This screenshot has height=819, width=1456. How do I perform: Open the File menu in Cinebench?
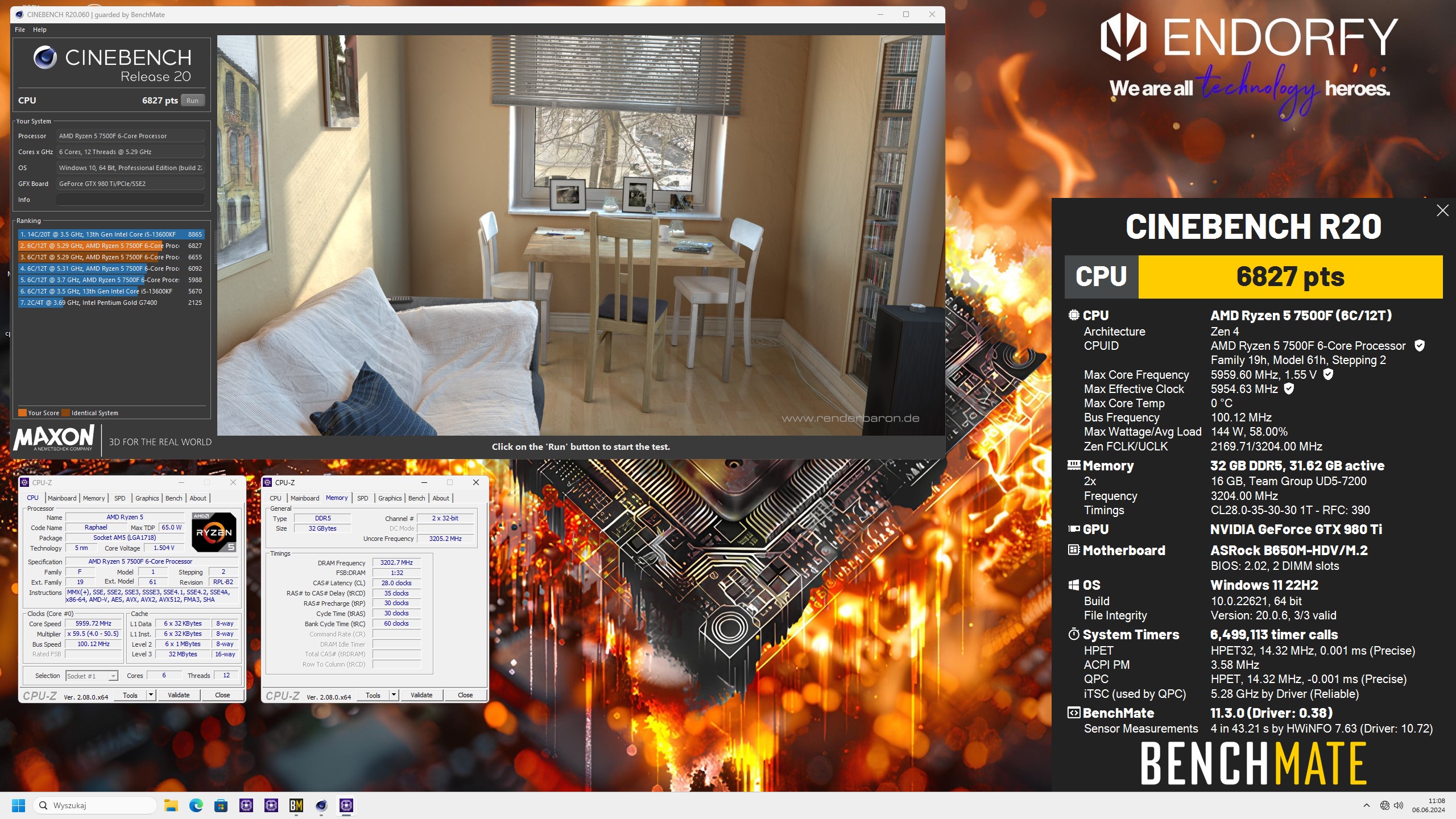tap(20, 30)
